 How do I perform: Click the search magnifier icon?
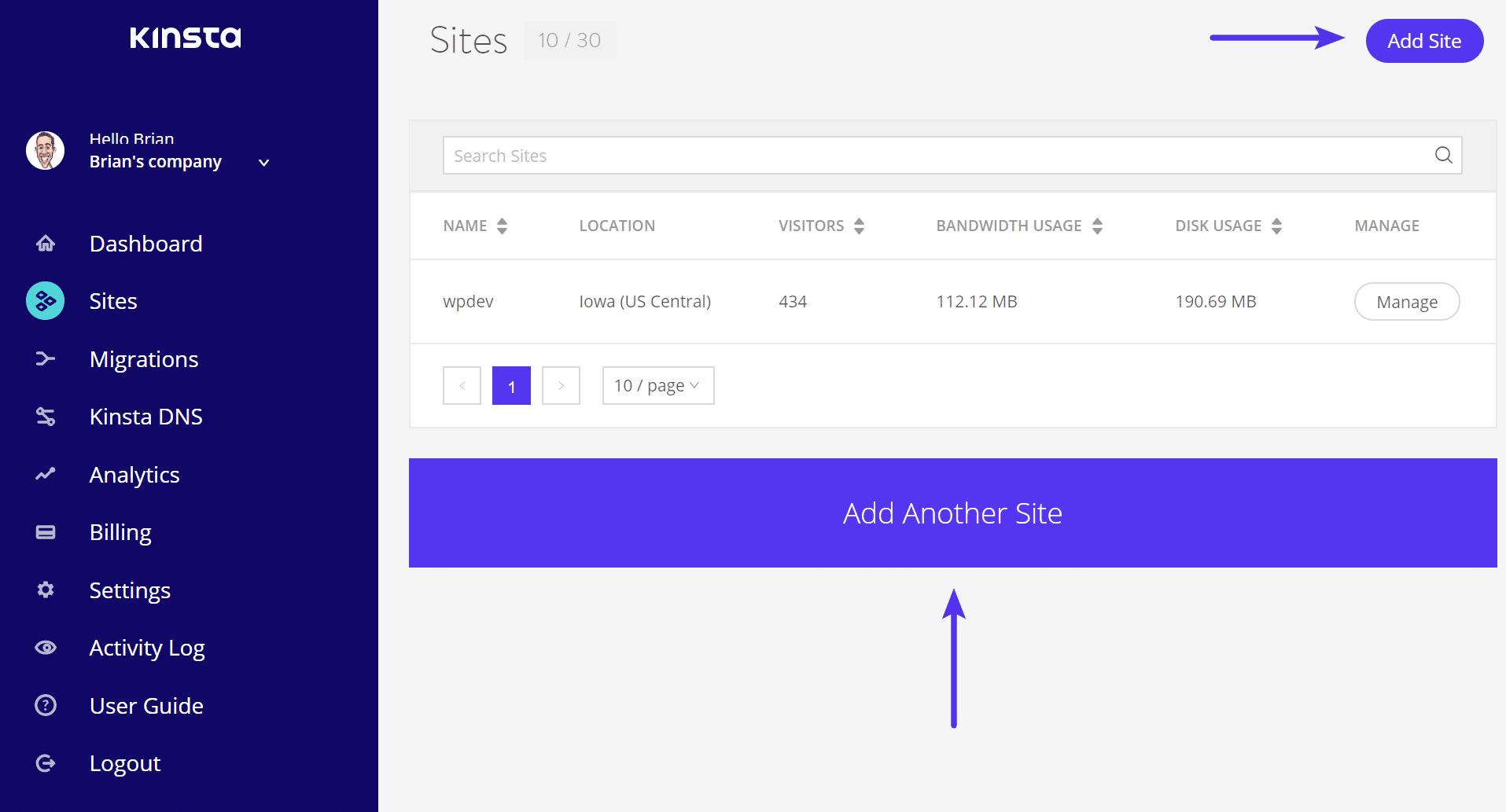click(x=1443, y=155)
